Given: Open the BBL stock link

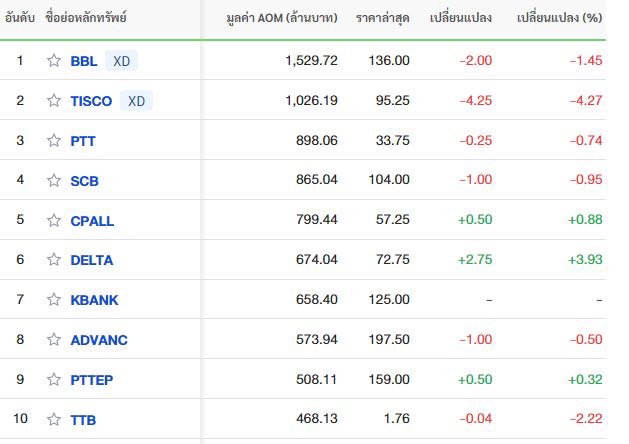Looking at the screenshot, I should (84, 61).
